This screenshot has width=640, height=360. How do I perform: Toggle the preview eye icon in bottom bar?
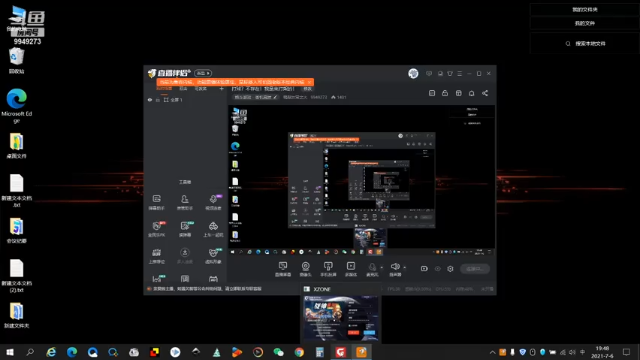pos(438,269)
